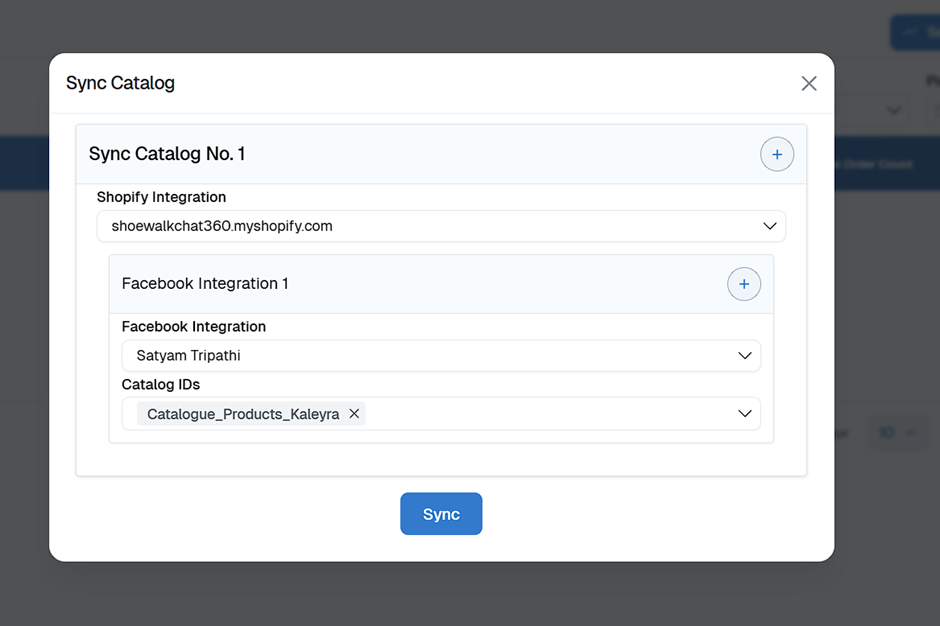Click the Sync Catalog dialog title
Viewport: 940px width, 626px height.
[x=120, y=83]
